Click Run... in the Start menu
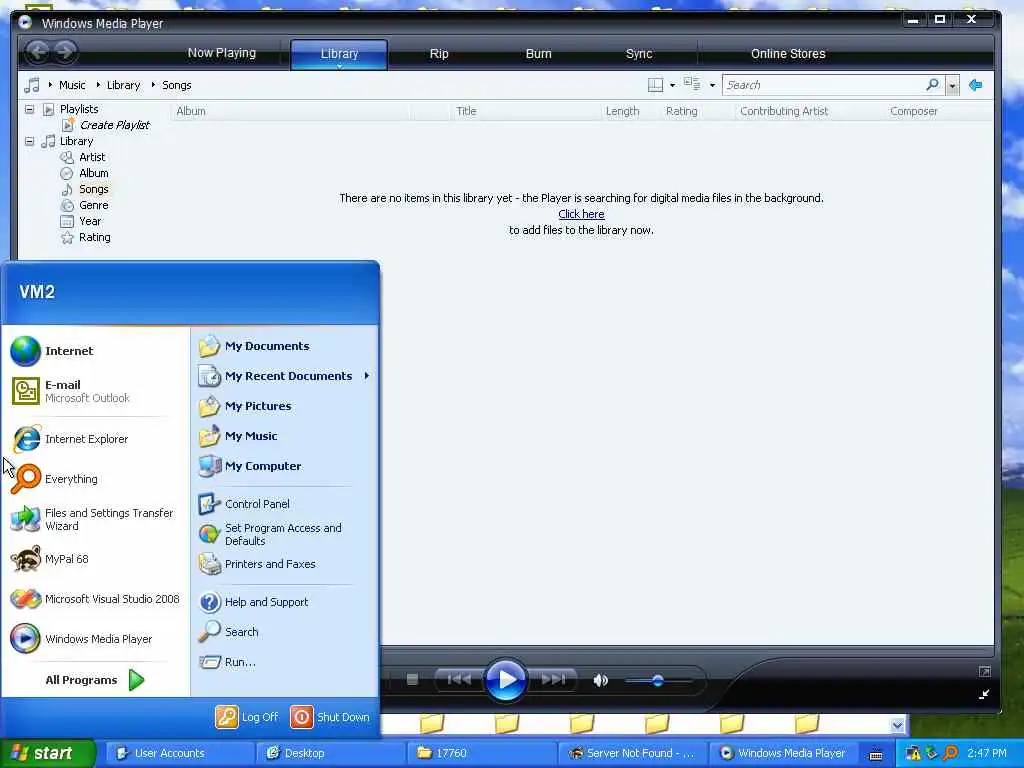 284,662
